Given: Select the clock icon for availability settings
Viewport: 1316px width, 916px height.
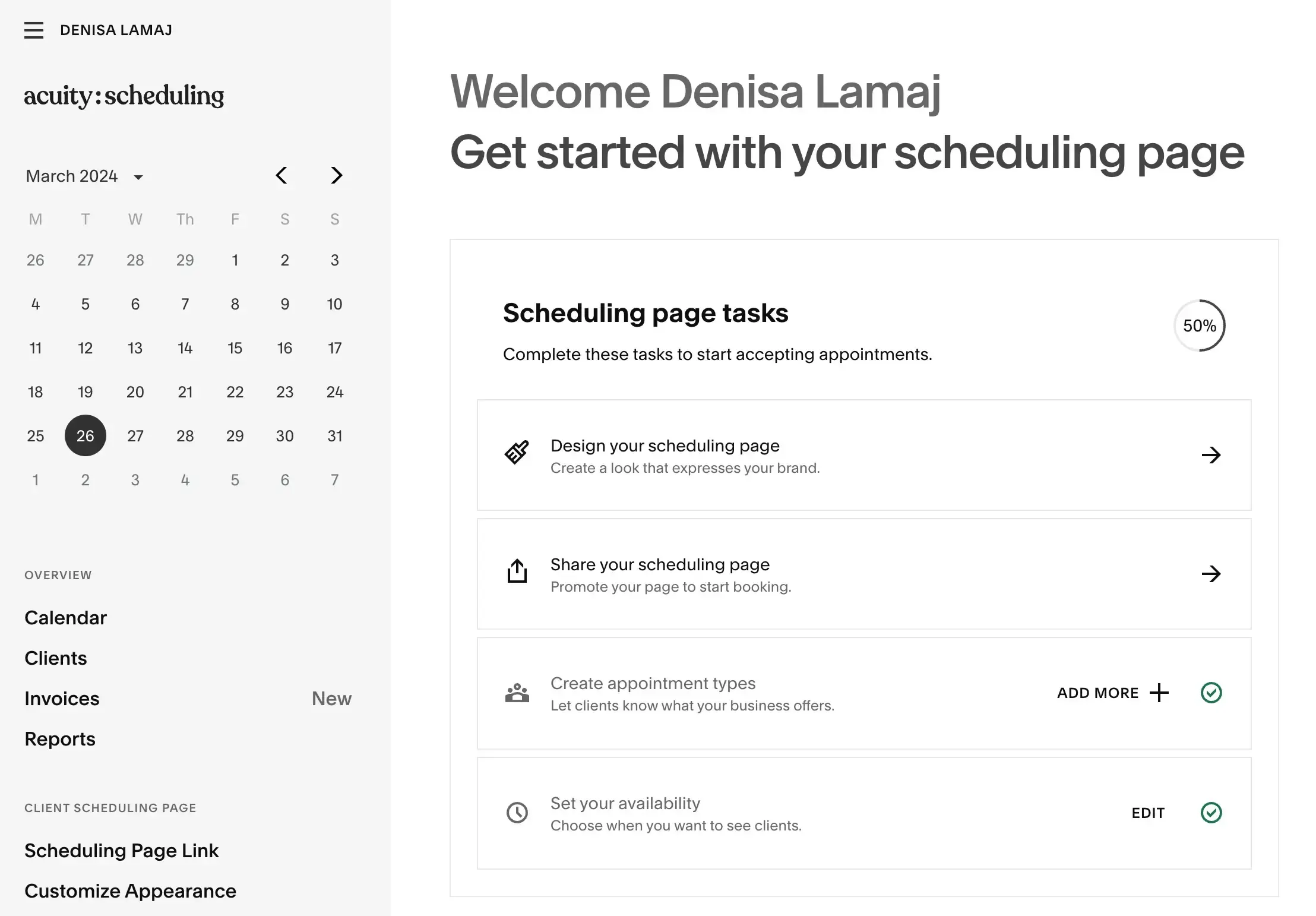Looking at the screenshot, I should (x=517, y=813).
